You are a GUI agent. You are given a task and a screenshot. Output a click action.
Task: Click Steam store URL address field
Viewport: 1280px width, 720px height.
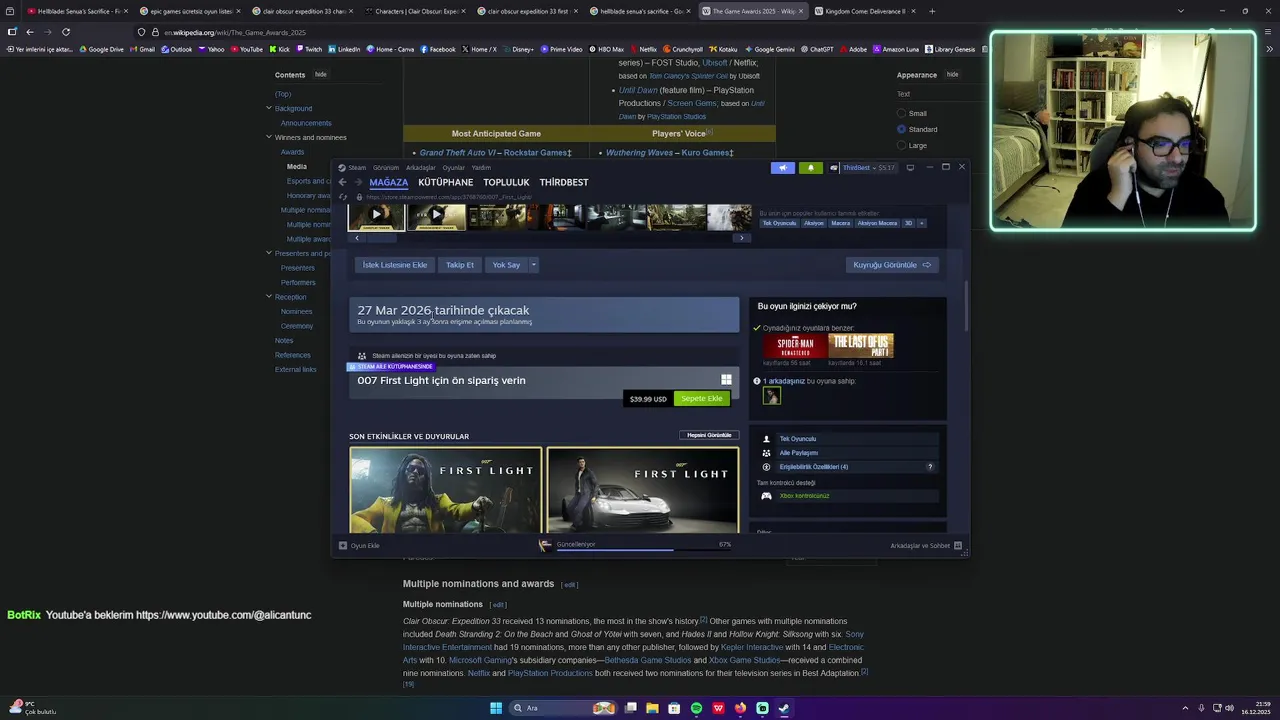coord(450,197)
